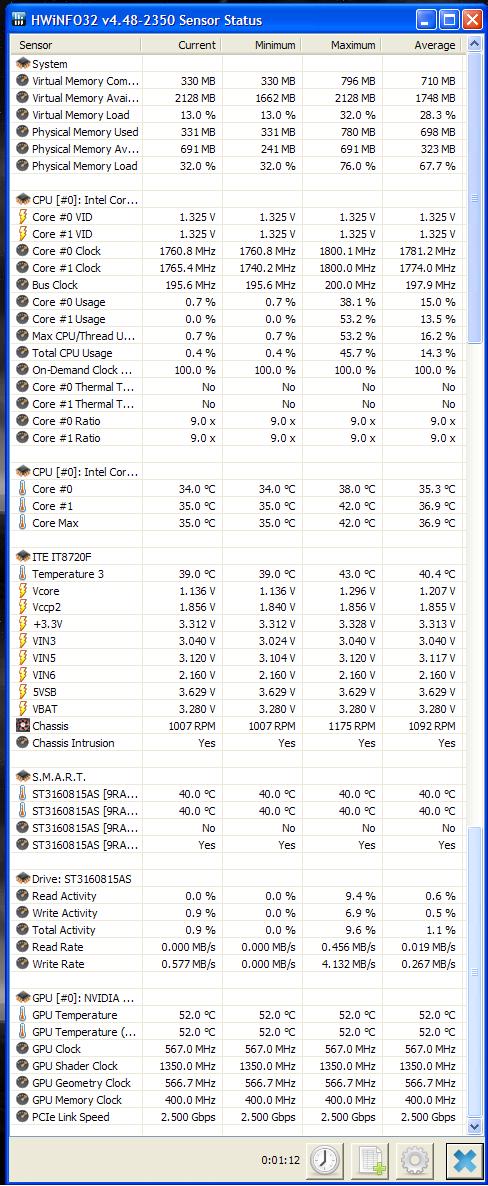Select the Core #0 VID voltage icon

(x=22, y=216)
